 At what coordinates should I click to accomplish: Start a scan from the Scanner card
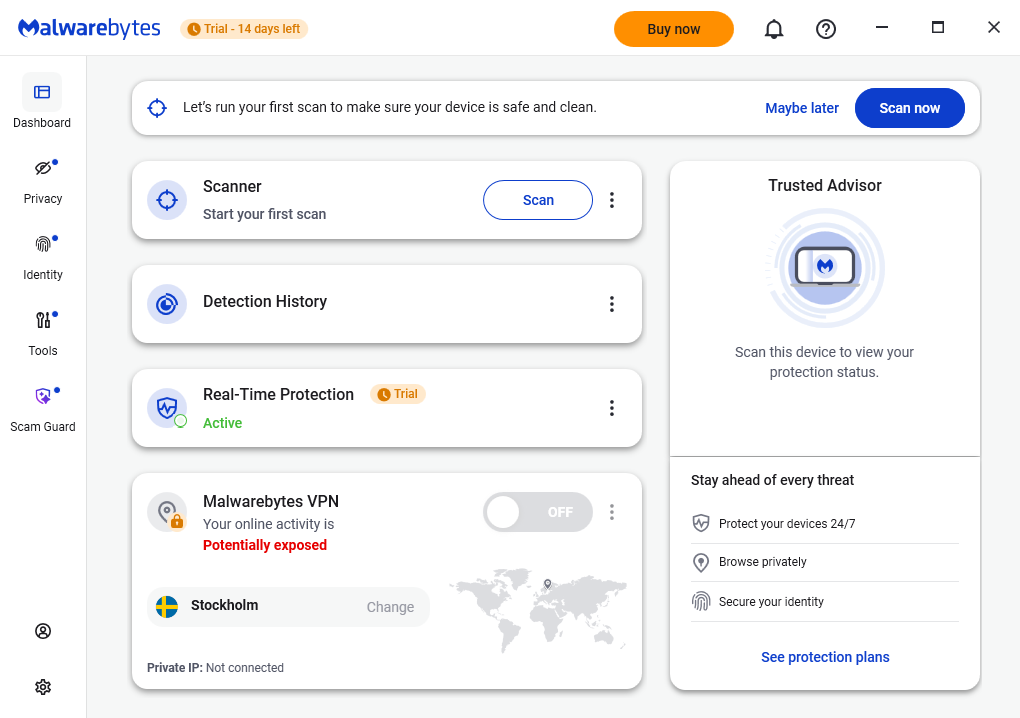[x=537, y=200]
